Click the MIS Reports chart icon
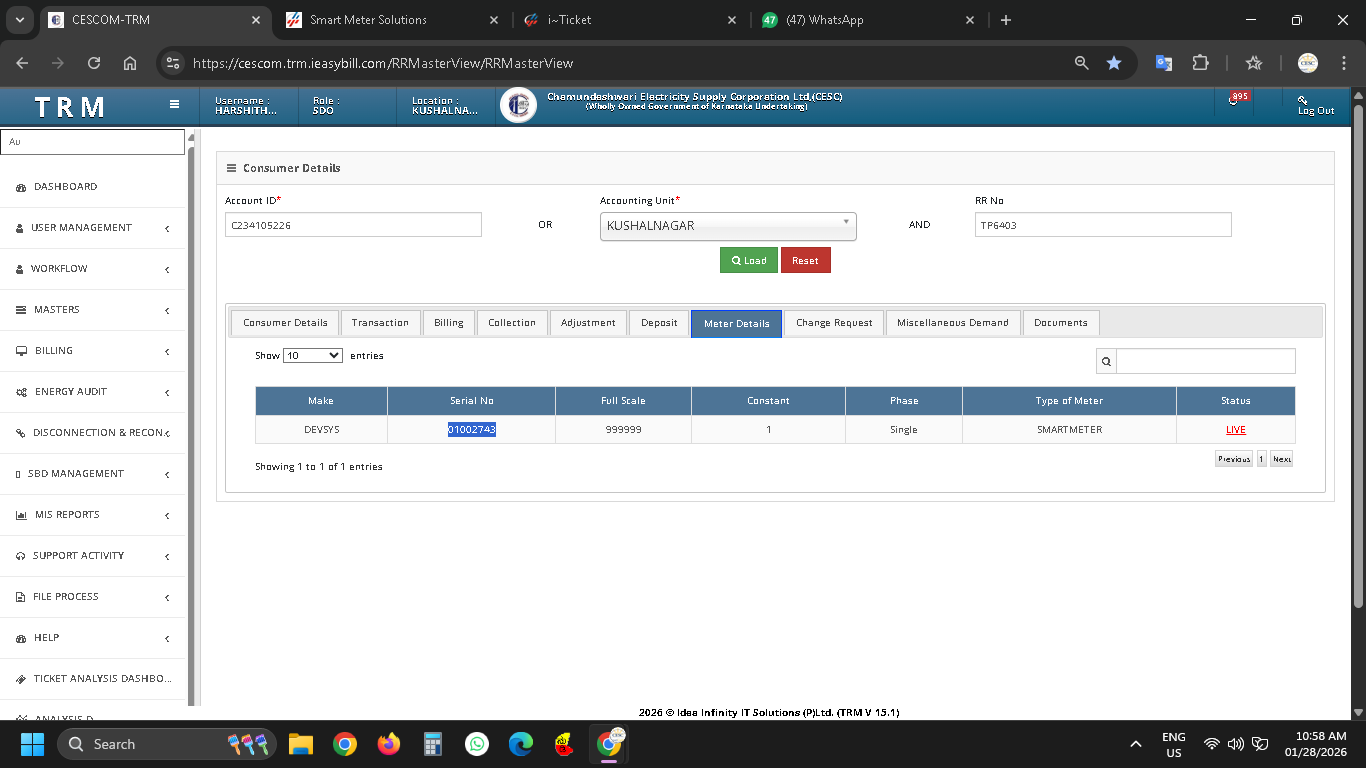The width and height of the screenshot is (1366, 768). pos(21,515)
